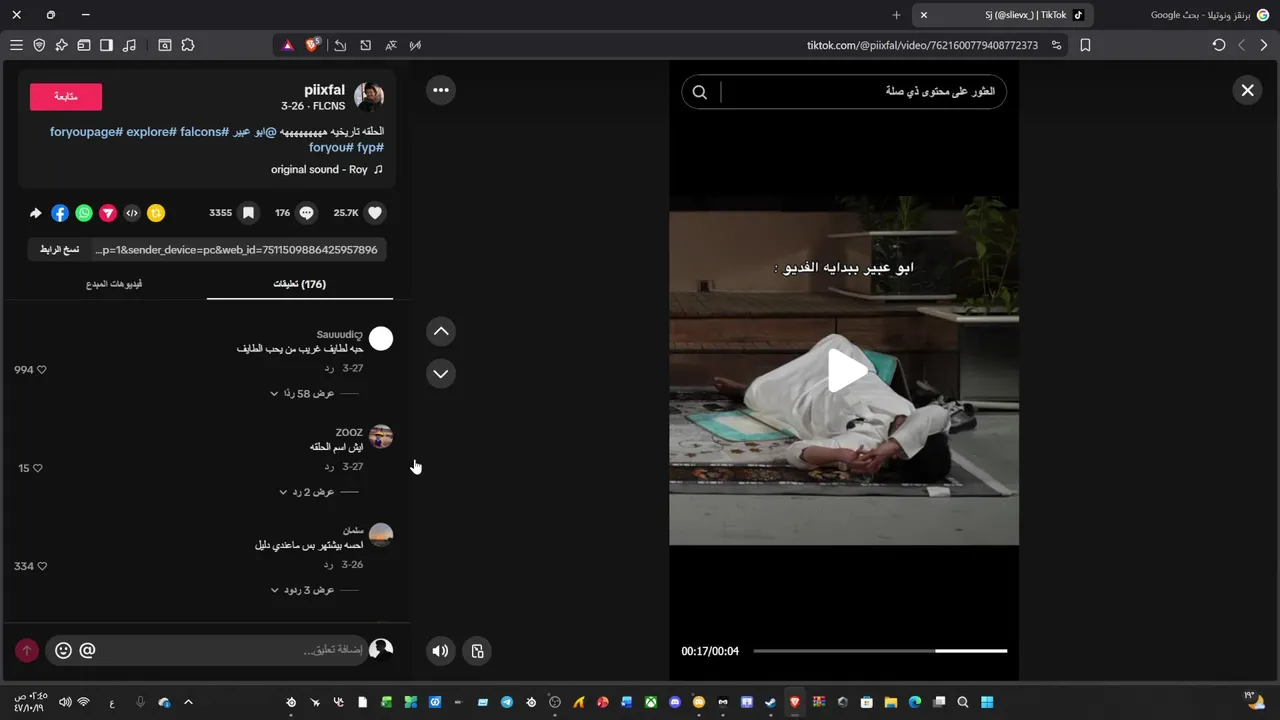Switch to the فيديوهات المبدع creator videos tab
Image resolution: width=1280 pixels, height=720 pixels.
(114, 284)
